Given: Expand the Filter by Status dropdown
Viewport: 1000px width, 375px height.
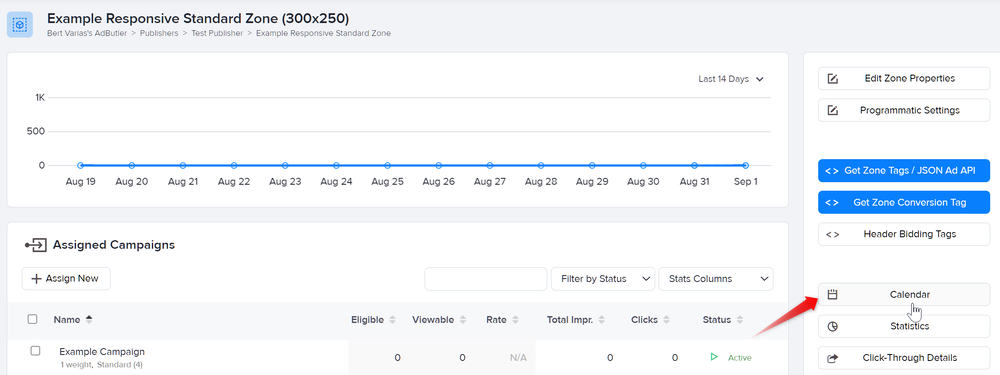Looking at the screenshot, I should [603, 279].
